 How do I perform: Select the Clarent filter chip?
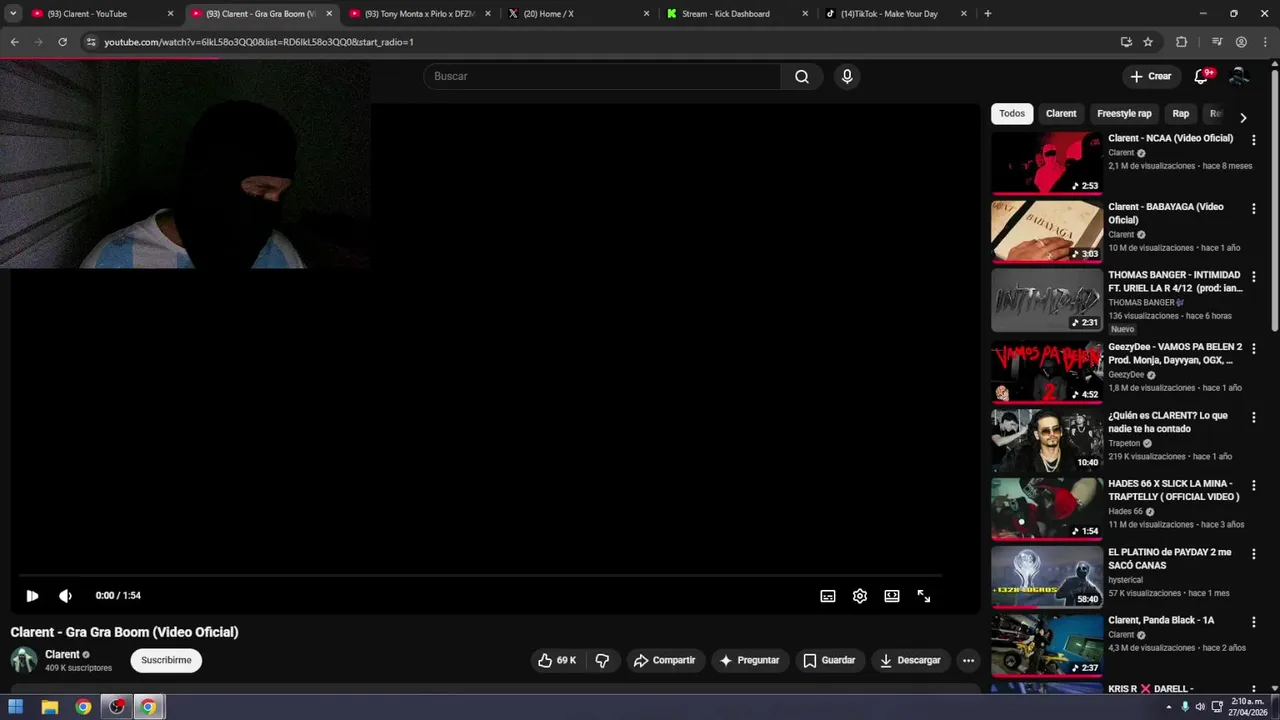1061,113
